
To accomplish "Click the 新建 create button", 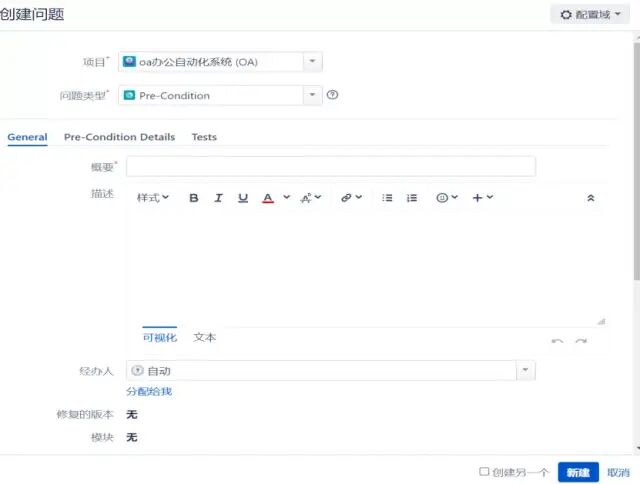I will pos(578,472).
